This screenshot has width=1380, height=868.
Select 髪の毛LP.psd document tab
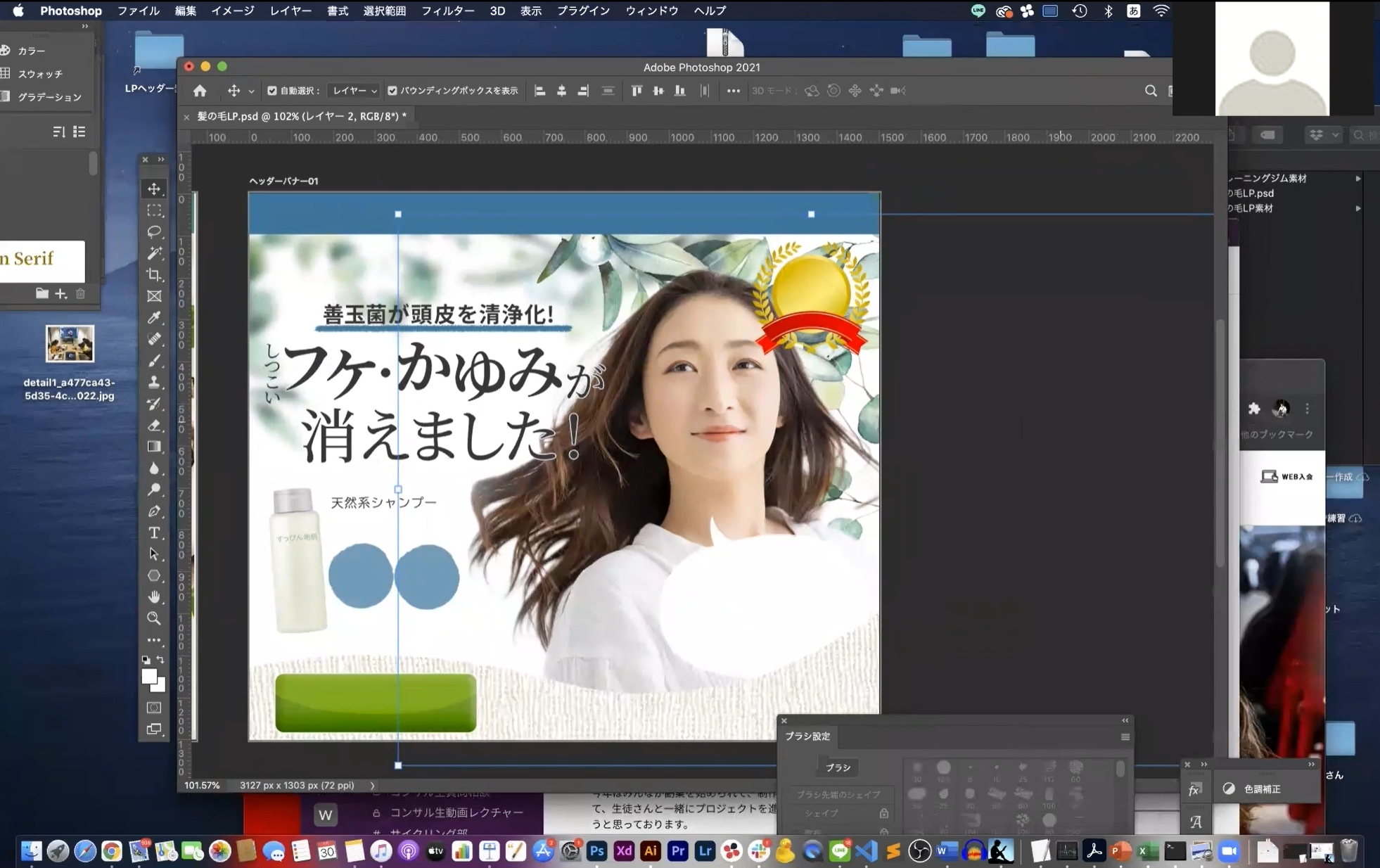tap(302, 116)
